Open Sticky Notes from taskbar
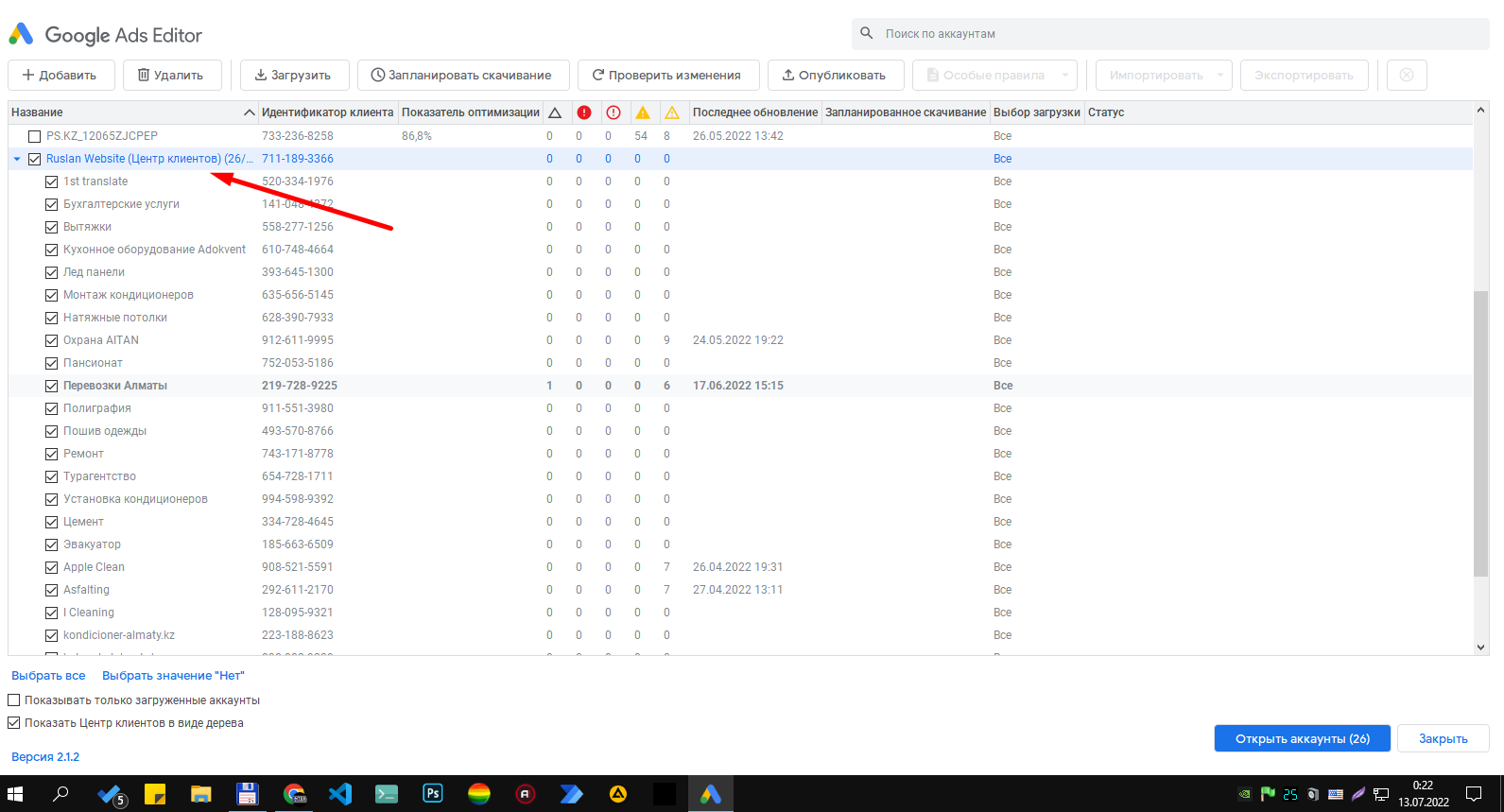Image resolution: width=1504 pixels, height=812 pixels. 155,794
